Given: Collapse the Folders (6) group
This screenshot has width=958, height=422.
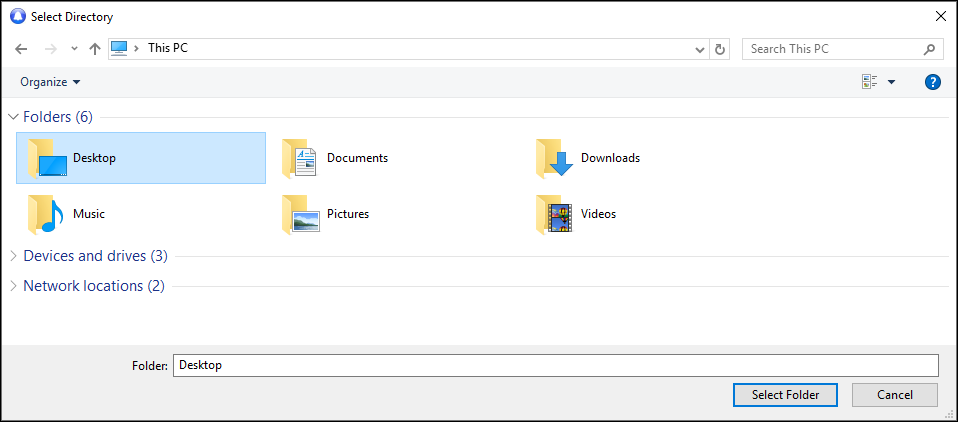Looking at the screenshot, I should pos(13,117).
